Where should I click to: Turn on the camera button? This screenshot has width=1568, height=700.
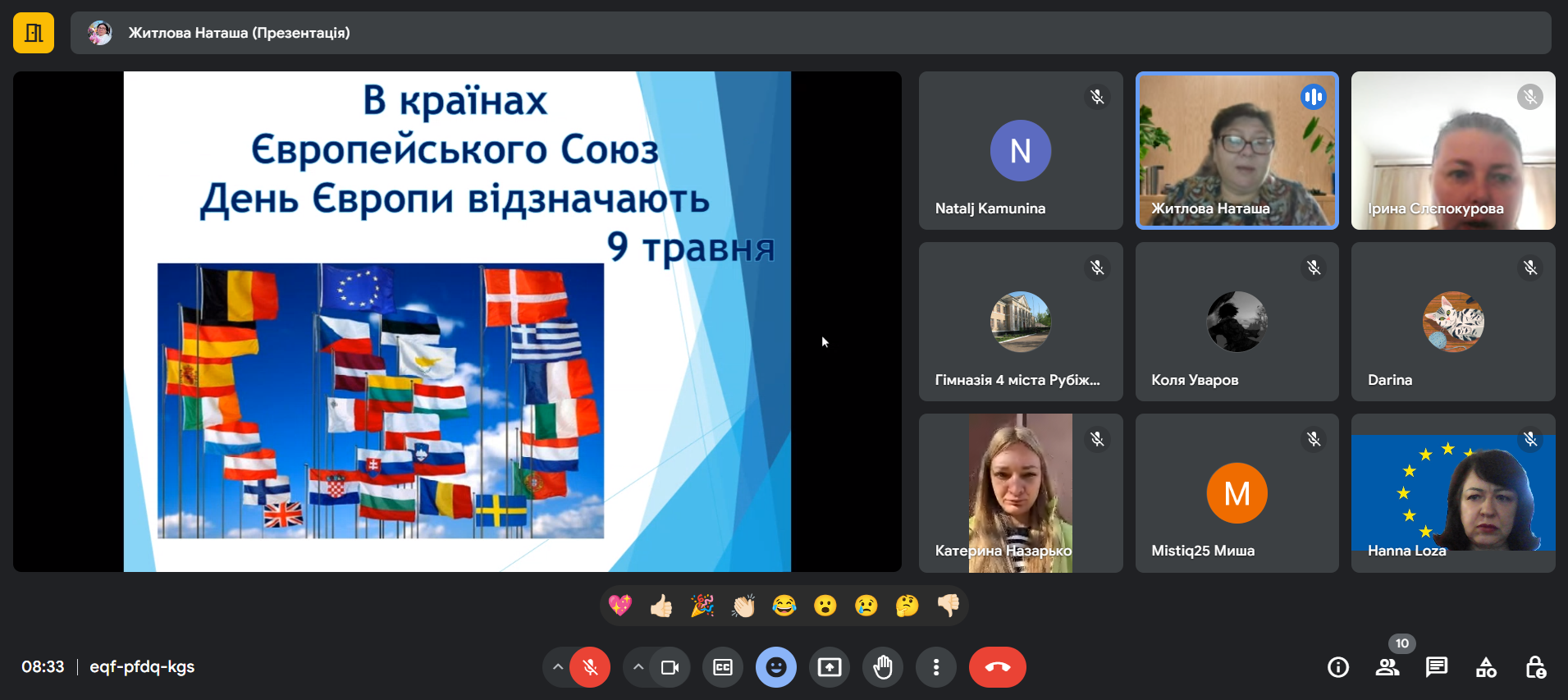pyautogui.click(x=670, y=667)
